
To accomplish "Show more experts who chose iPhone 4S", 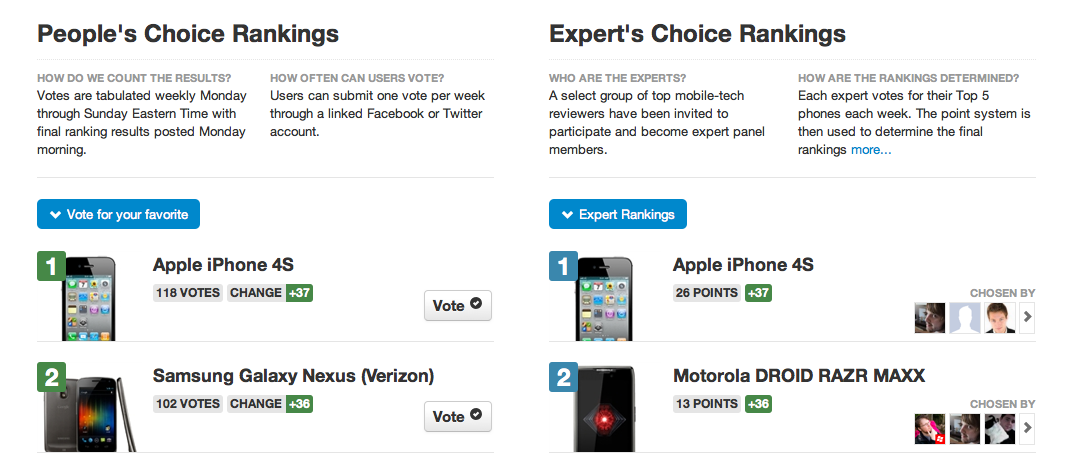I will pos(1027,318).
